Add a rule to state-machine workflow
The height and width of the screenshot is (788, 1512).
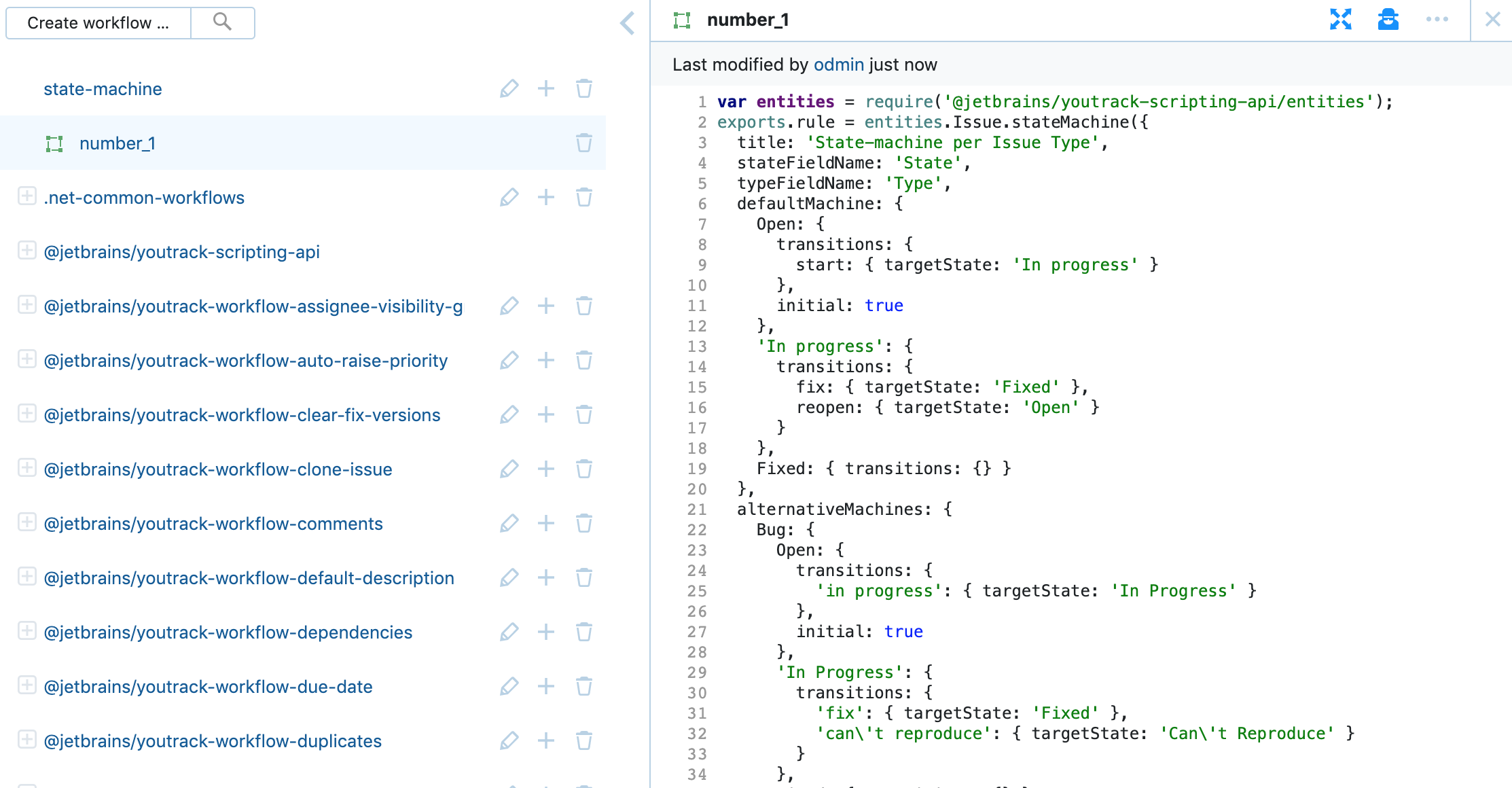545,89
